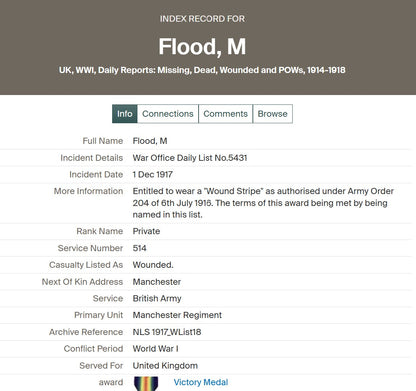
Task: Click the Served For United Kingdom value
Action: point(165,366)
